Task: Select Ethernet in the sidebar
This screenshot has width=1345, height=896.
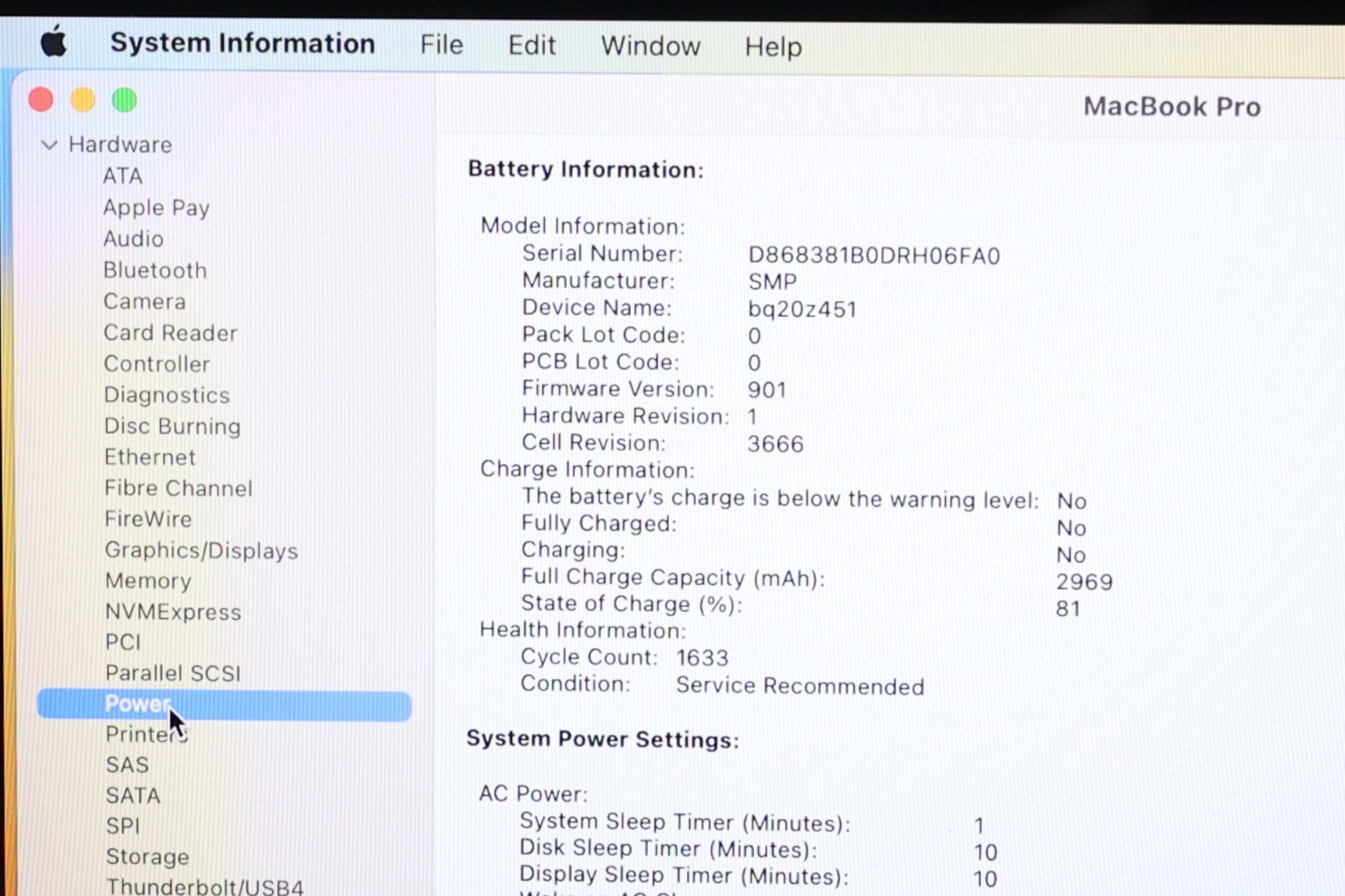Action: [150, 457]
